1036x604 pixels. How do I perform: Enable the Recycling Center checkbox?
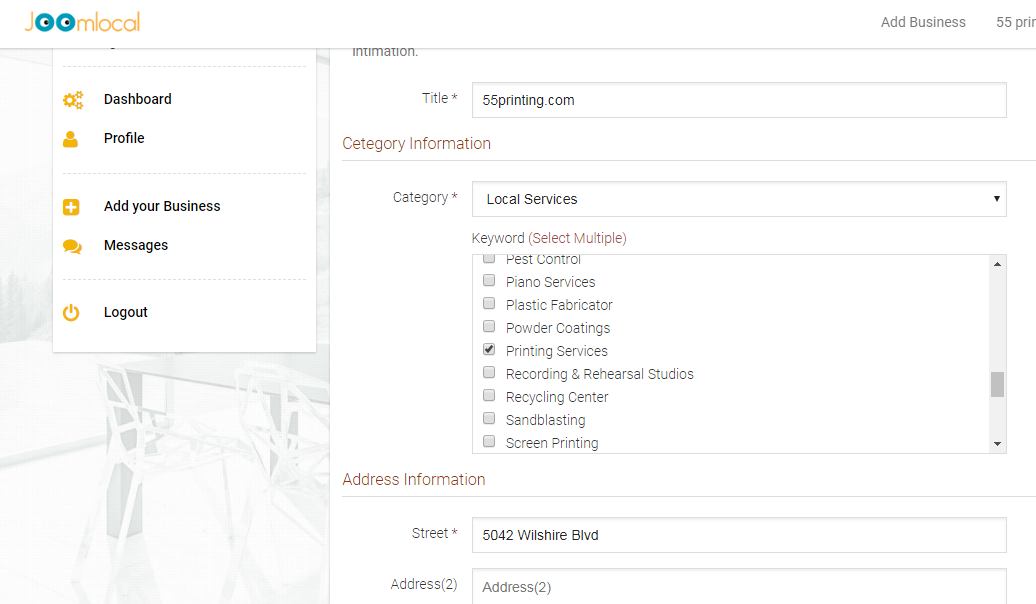coord(489,396)
